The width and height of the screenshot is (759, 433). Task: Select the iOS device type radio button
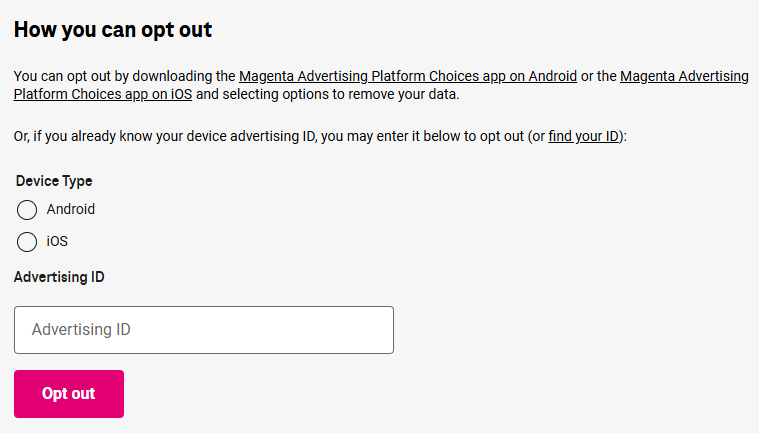click(x=27, y=241)
